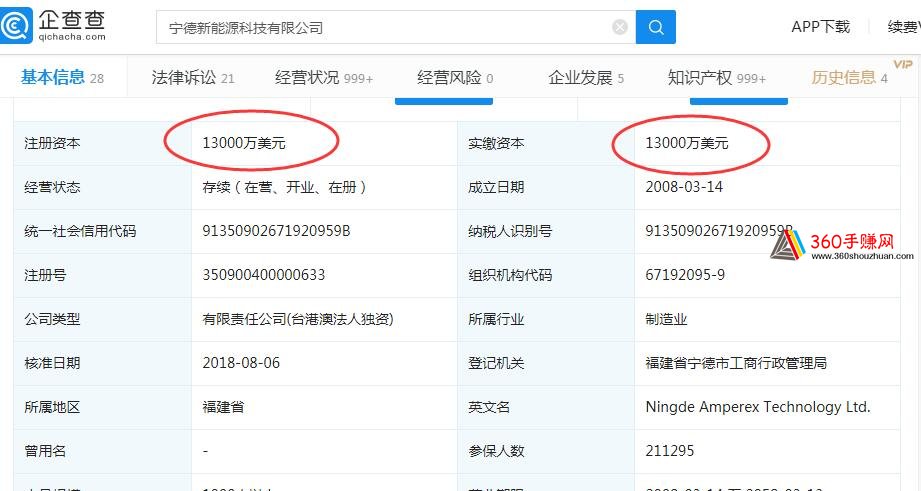Click the 组织机构代码 label

pos(510,275)
